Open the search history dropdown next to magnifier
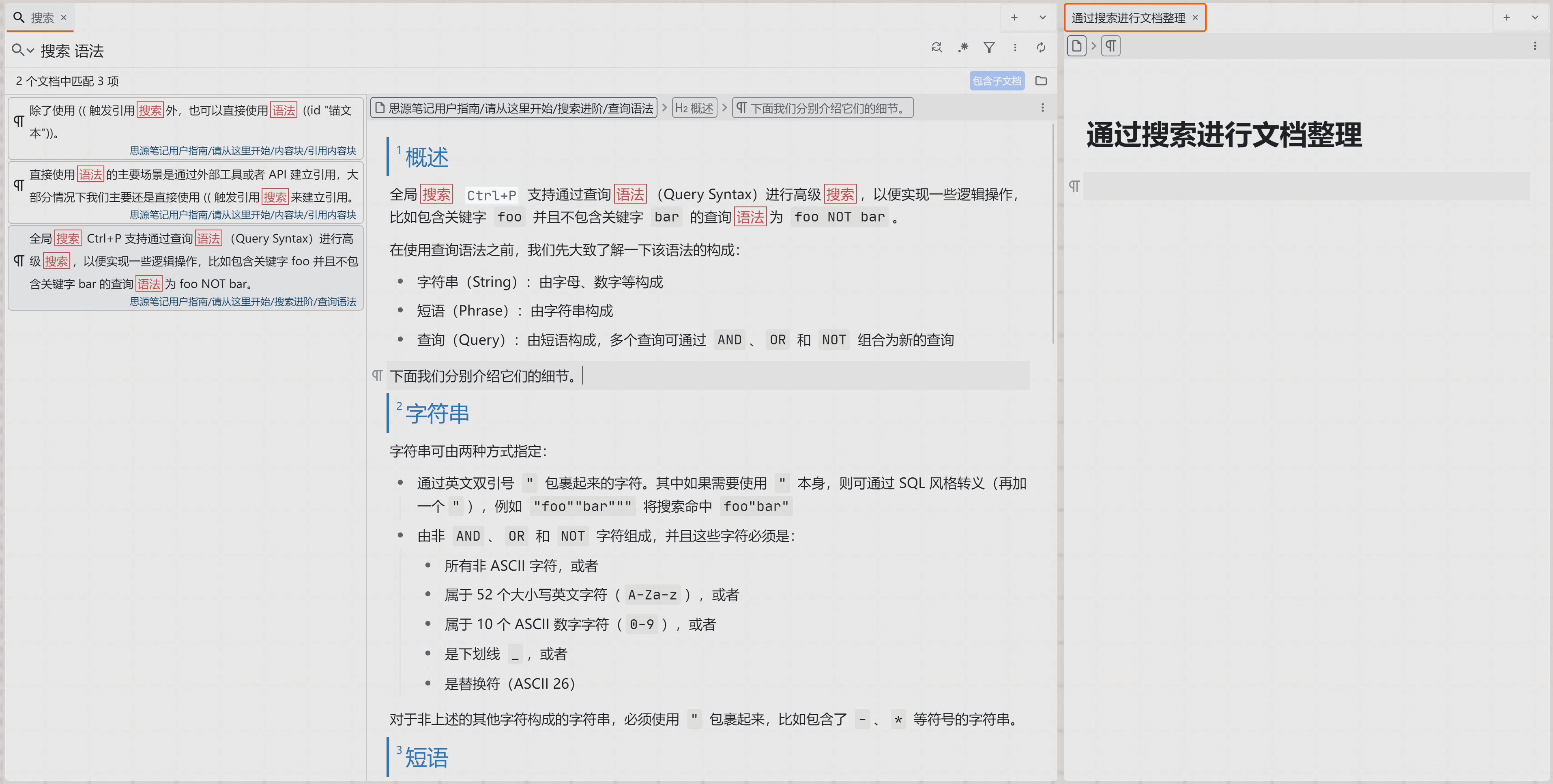 pyautogui.click(x=30, y=51)
